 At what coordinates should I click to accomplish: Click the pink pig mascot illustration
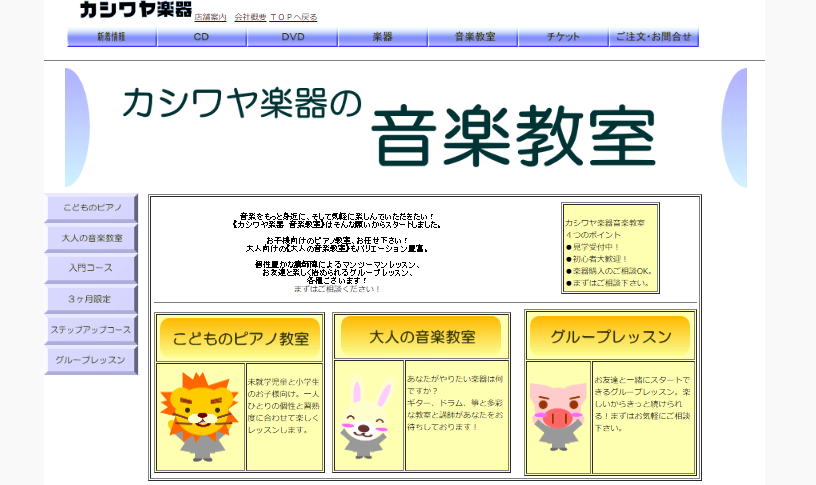click(556, 412)
